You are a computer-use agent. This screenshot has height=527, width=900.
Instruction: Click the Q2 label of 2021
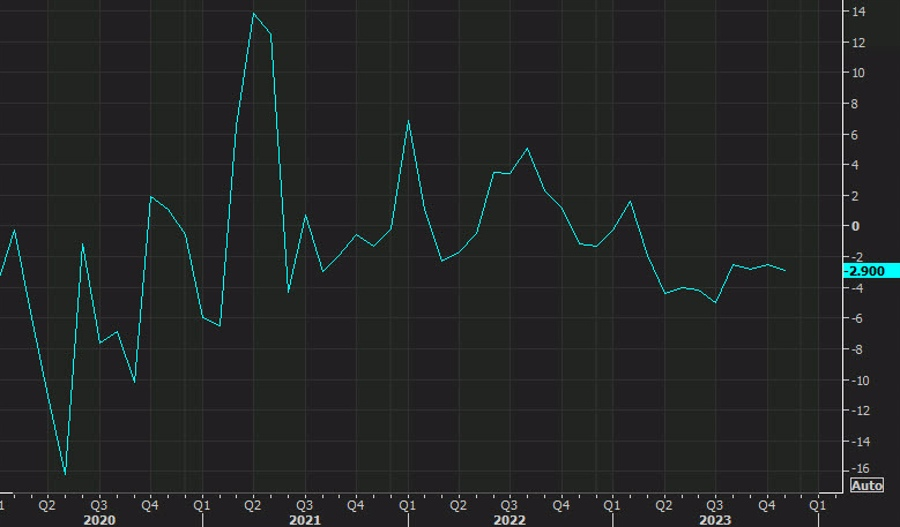click(253, 505)
